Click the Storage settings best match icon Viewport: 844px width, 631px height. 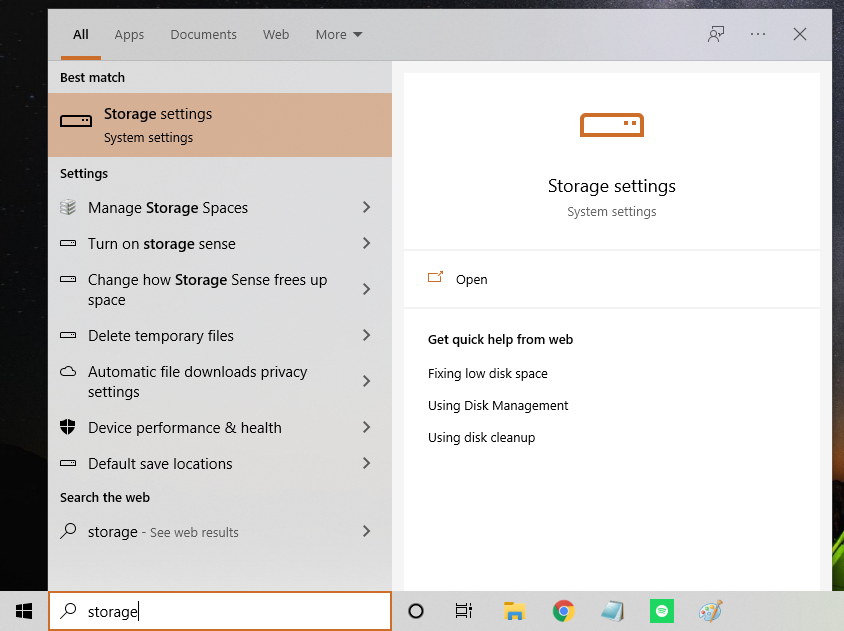(76, 121)
